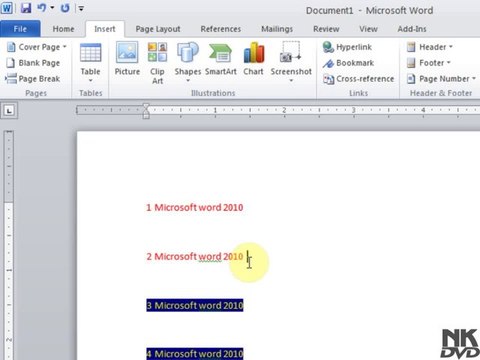
Task: Redo the last action
Action: [x=65, y=8]
